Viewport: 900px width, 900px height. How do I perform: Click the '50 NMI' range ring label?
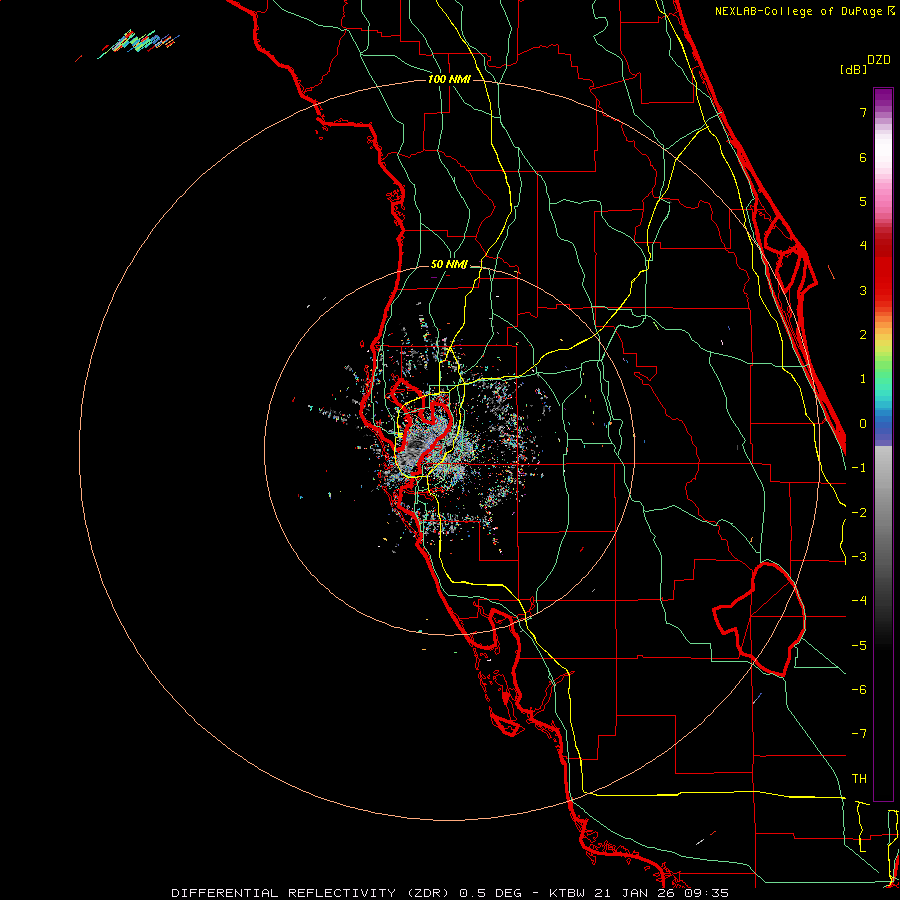tap(449, 265)
